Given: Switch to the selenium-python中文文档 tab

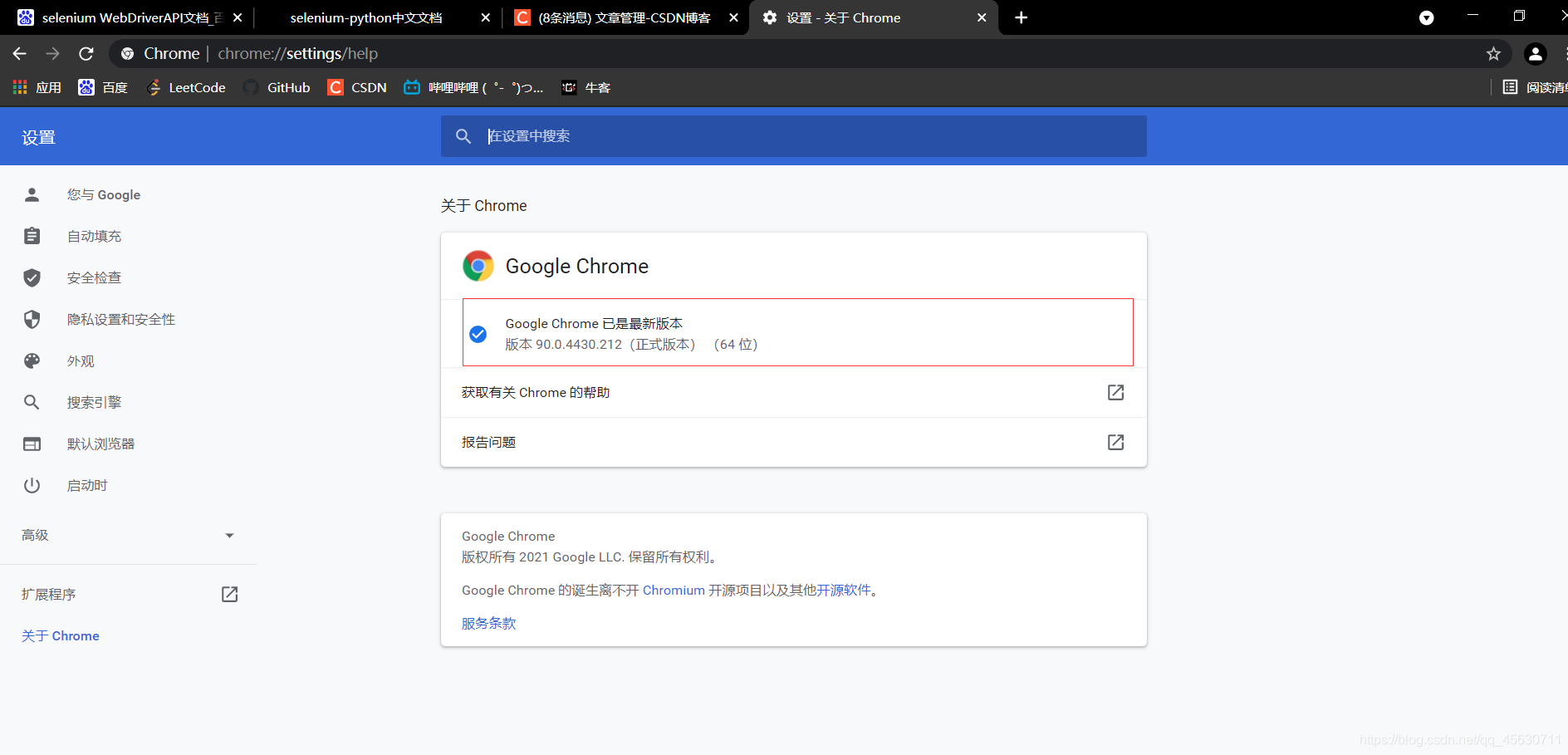Looking at the screenshot, I should 376,17.
